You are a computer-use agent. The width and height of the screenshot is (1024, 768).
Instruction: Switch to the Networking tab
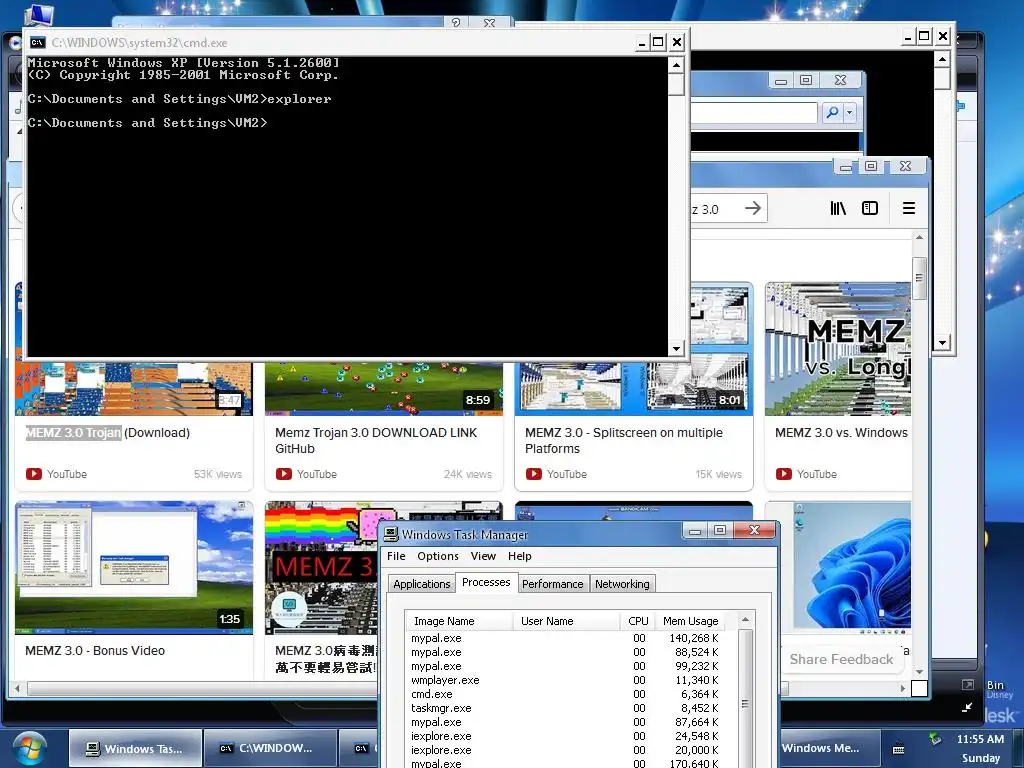coord(622,584)
